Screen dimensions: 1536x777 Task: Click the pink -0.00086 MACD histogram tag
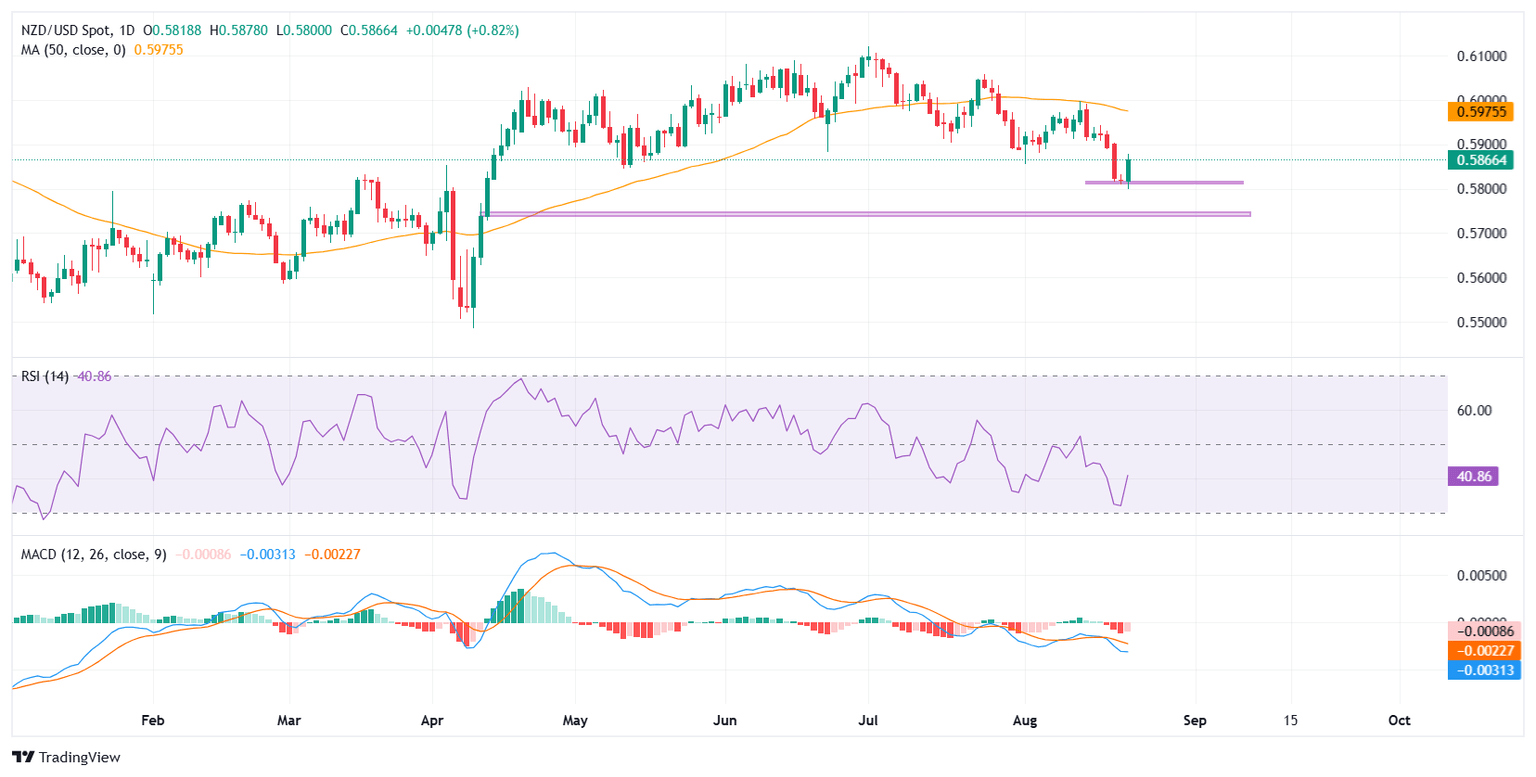point(1483,631)
